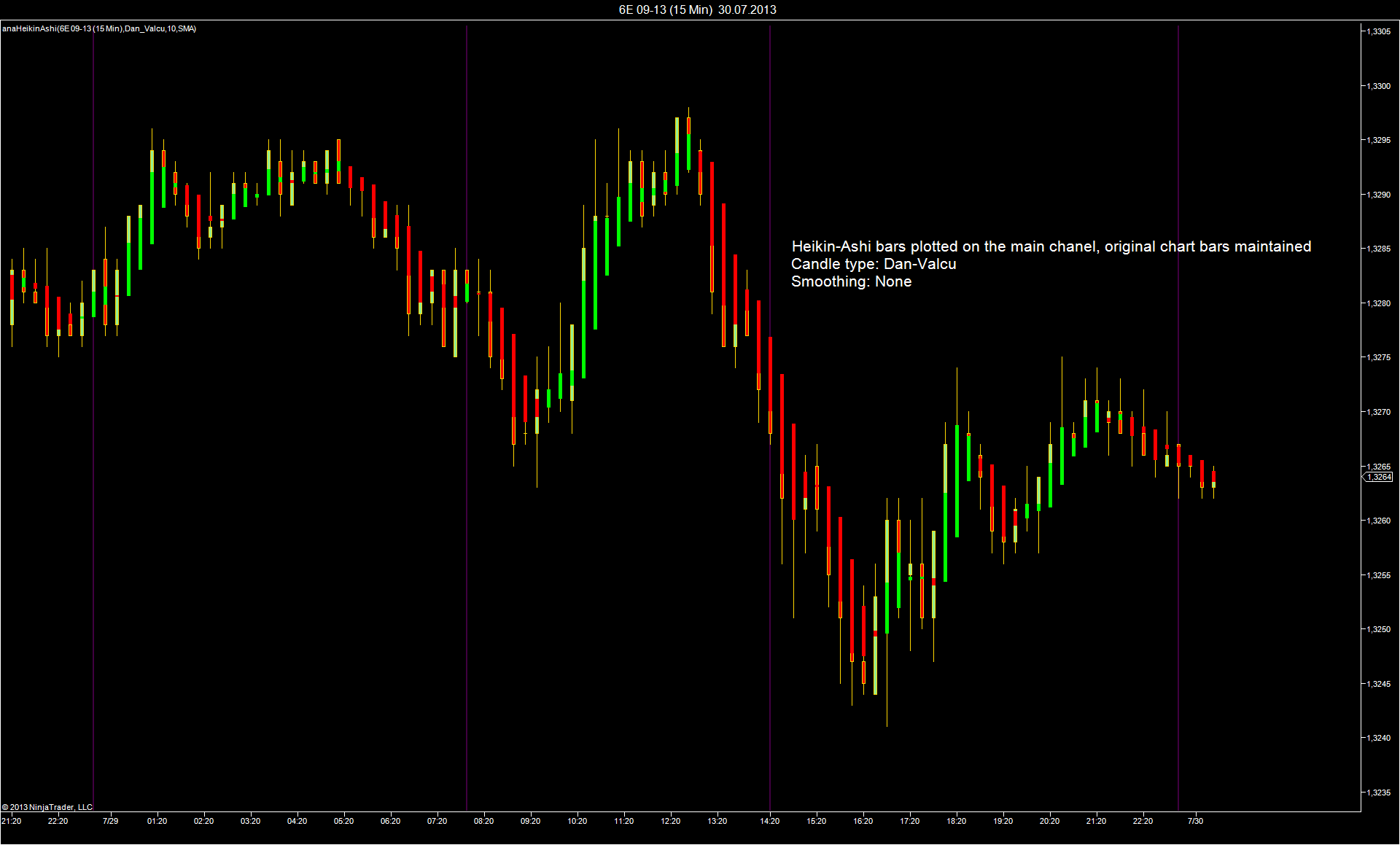
Task: Click the Heikin-Ashi annotation text line
Action: pyautogui.click(x=1051, y=246)
